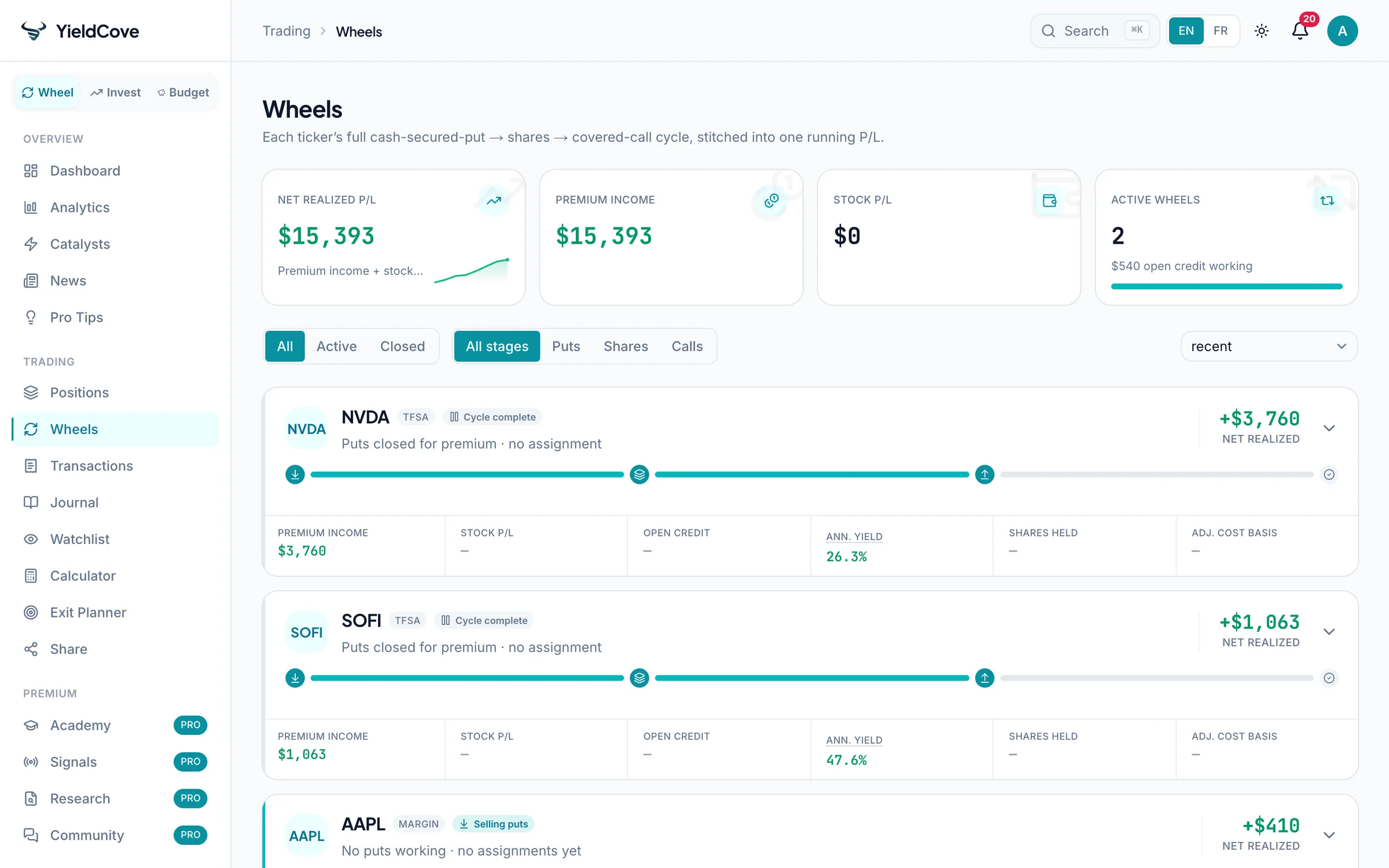Open Watchlist eye item

click(x=115, y=539)
